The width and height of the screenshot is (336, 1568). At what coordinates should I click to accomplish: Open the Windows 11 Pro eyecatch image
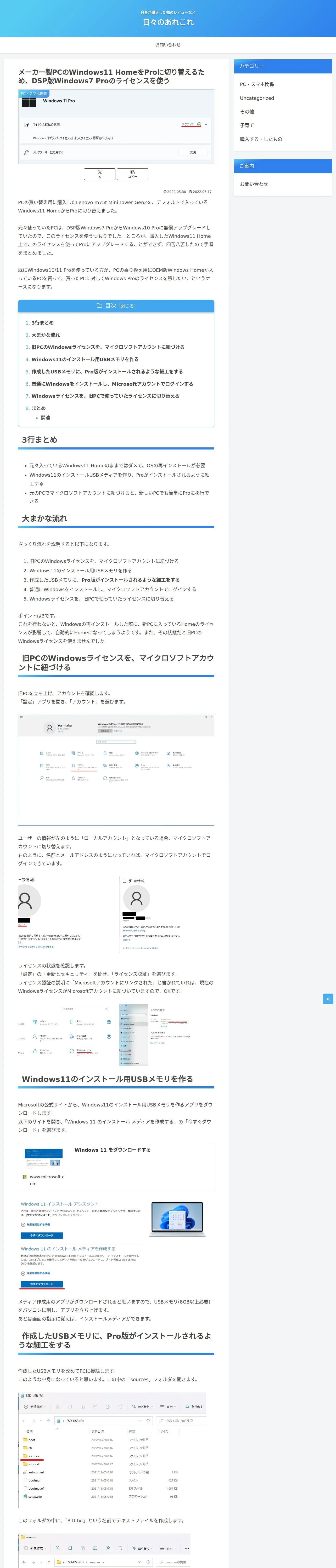tap(116, 126)
